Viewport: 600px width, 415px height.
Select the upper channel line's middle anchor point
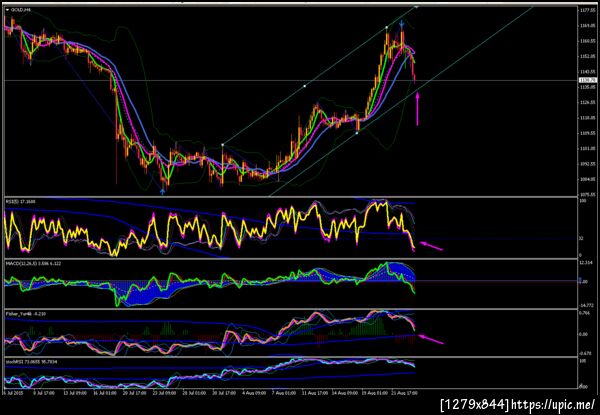305,86
